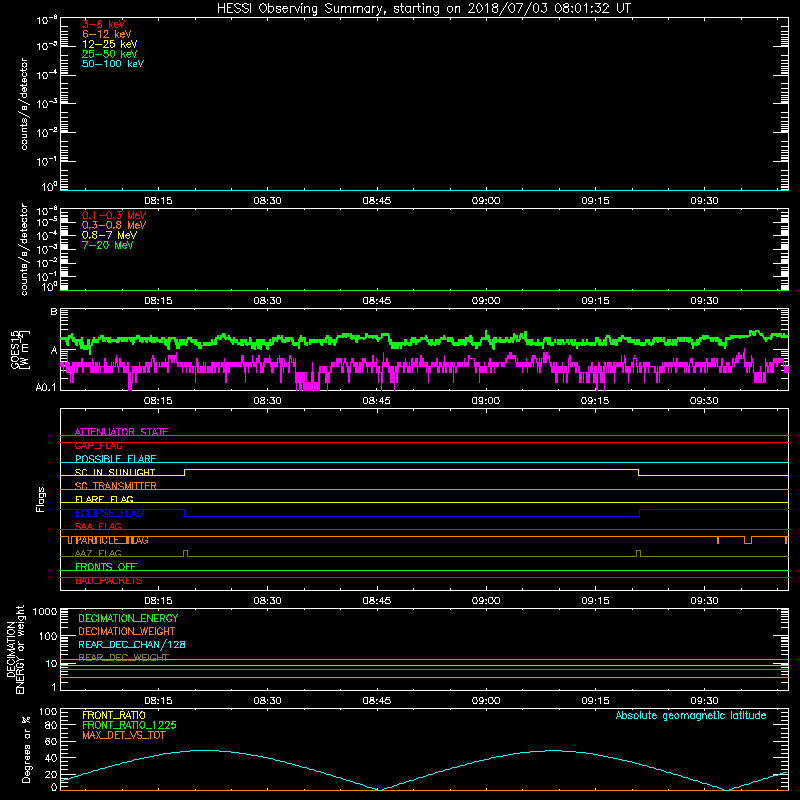The width and height of the screenshot is (800, 800).
Task: Select the ATTENUATOR_STATE flag label
Action: [121, 432]
